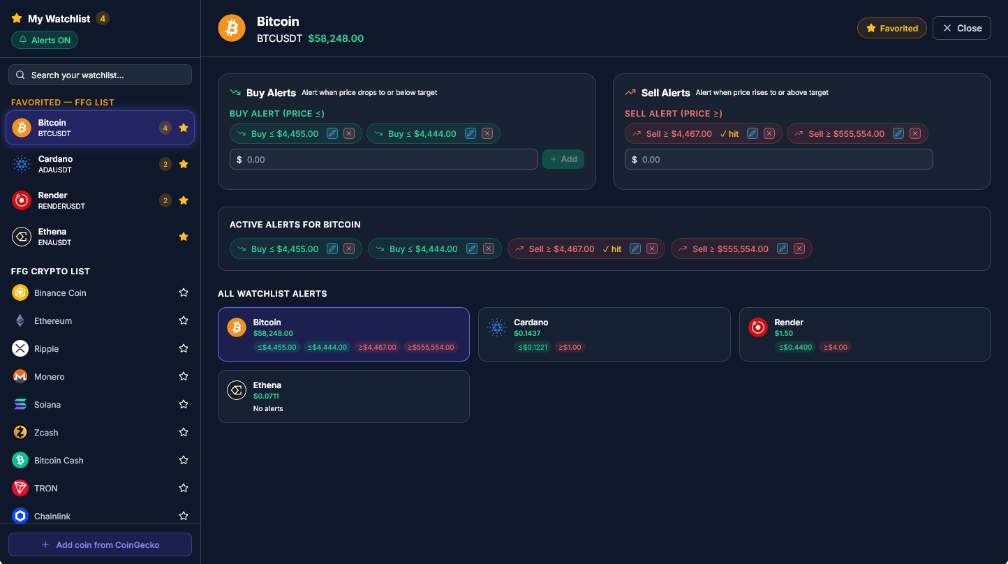Close the Bitcoin detail panel

tap(962, 28)
